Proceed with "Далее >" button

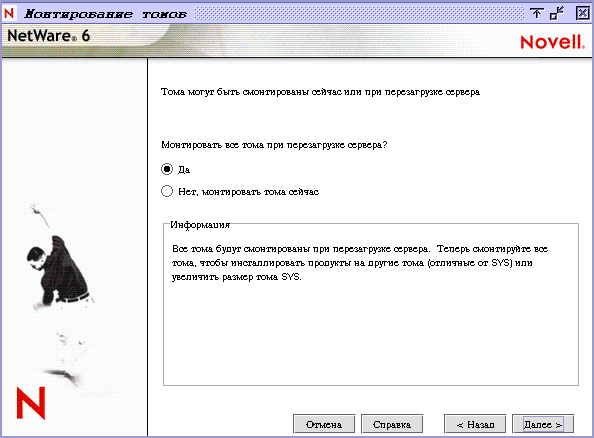click(x=543, y=424)
